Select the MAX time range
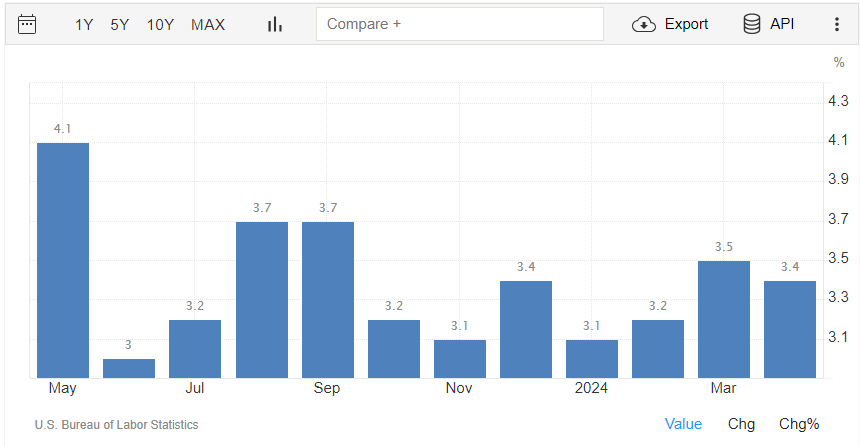This screenshot has width=860, height=446. 208,25
